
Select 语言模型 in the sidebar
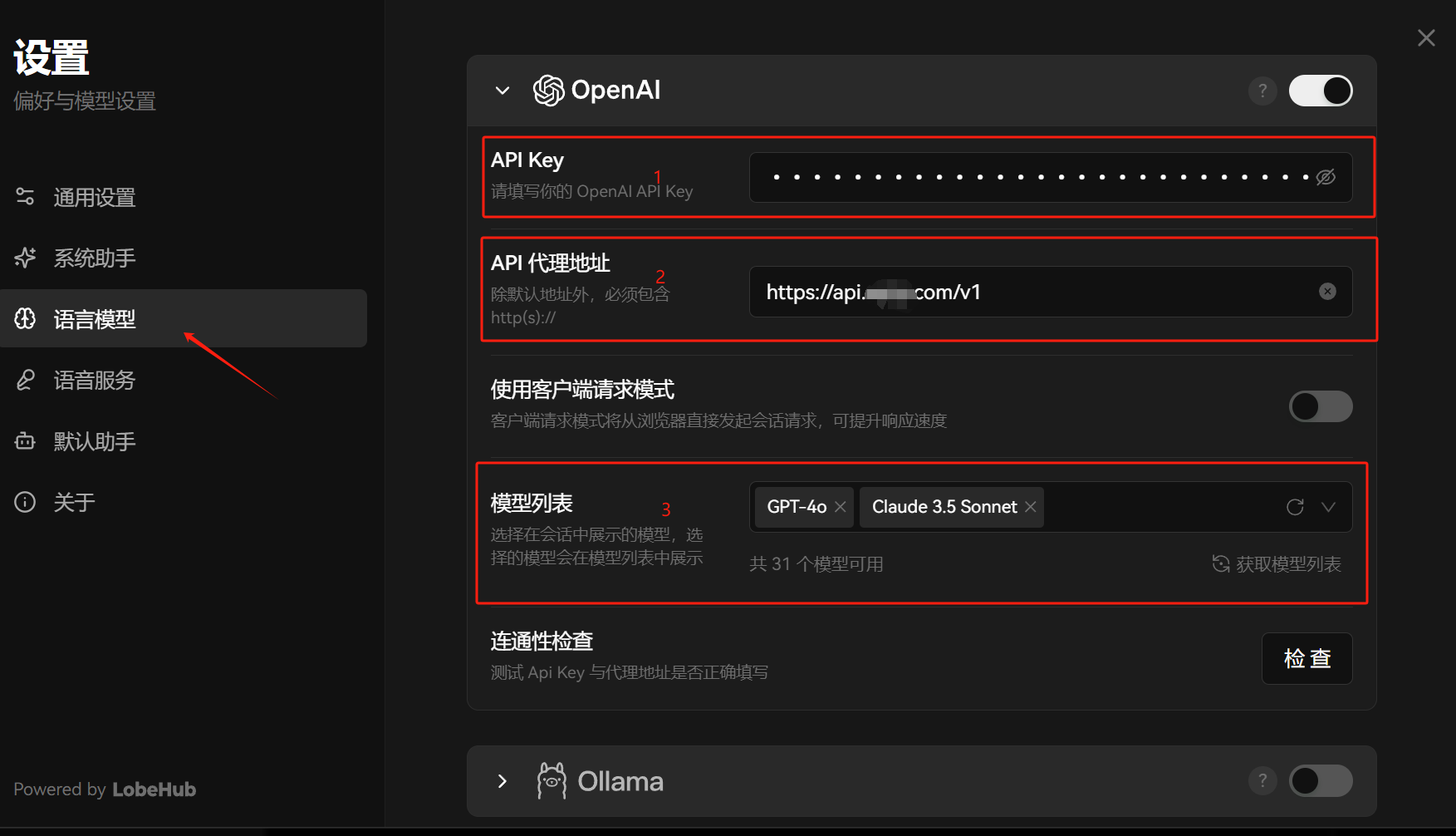[184, 318]
